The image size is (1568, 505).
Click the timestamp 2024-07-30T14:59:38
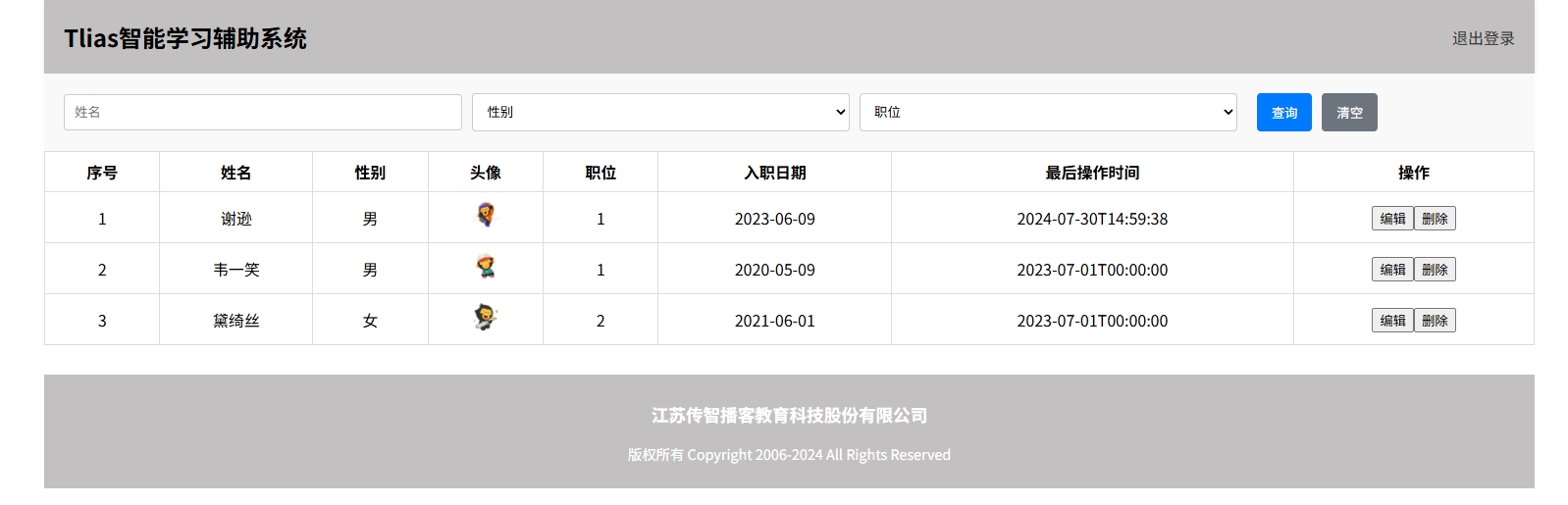1092,219
